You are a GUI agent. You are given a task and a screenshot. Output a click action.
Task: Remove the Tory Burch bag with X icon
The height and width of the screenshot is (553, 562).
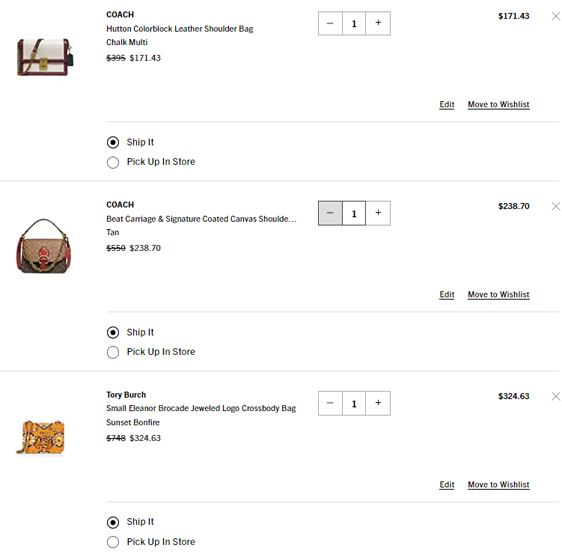click(556, 396)
